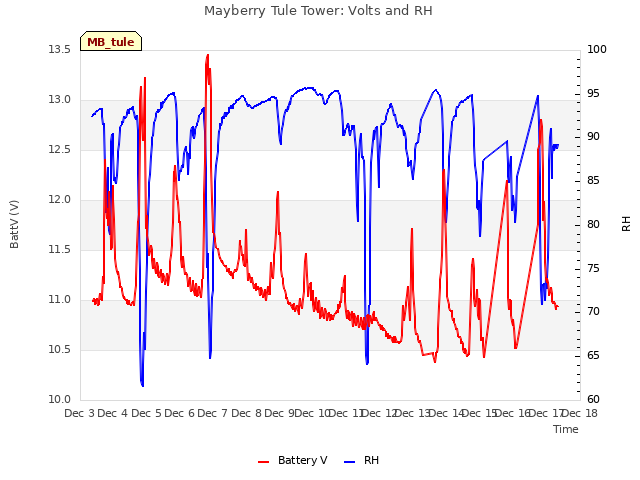Click the 70 right axis tick label
The width and height of the screenshot is (640, 480).
tap(593, 312)
